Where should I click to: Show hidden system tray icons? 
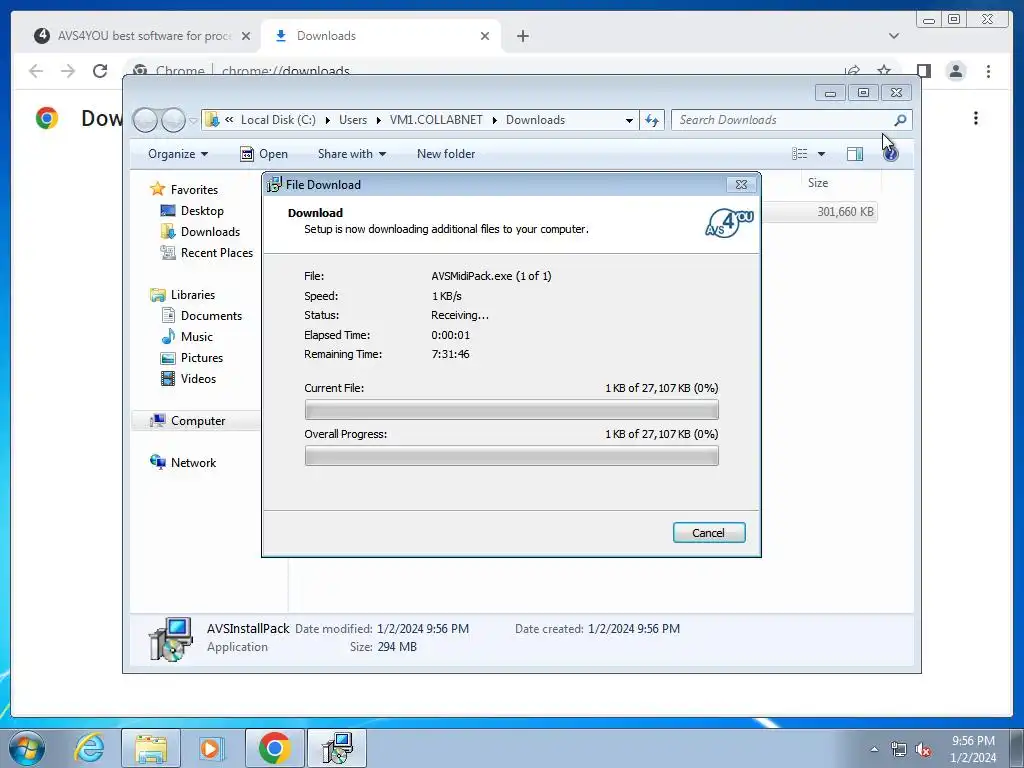pos(874,749)
